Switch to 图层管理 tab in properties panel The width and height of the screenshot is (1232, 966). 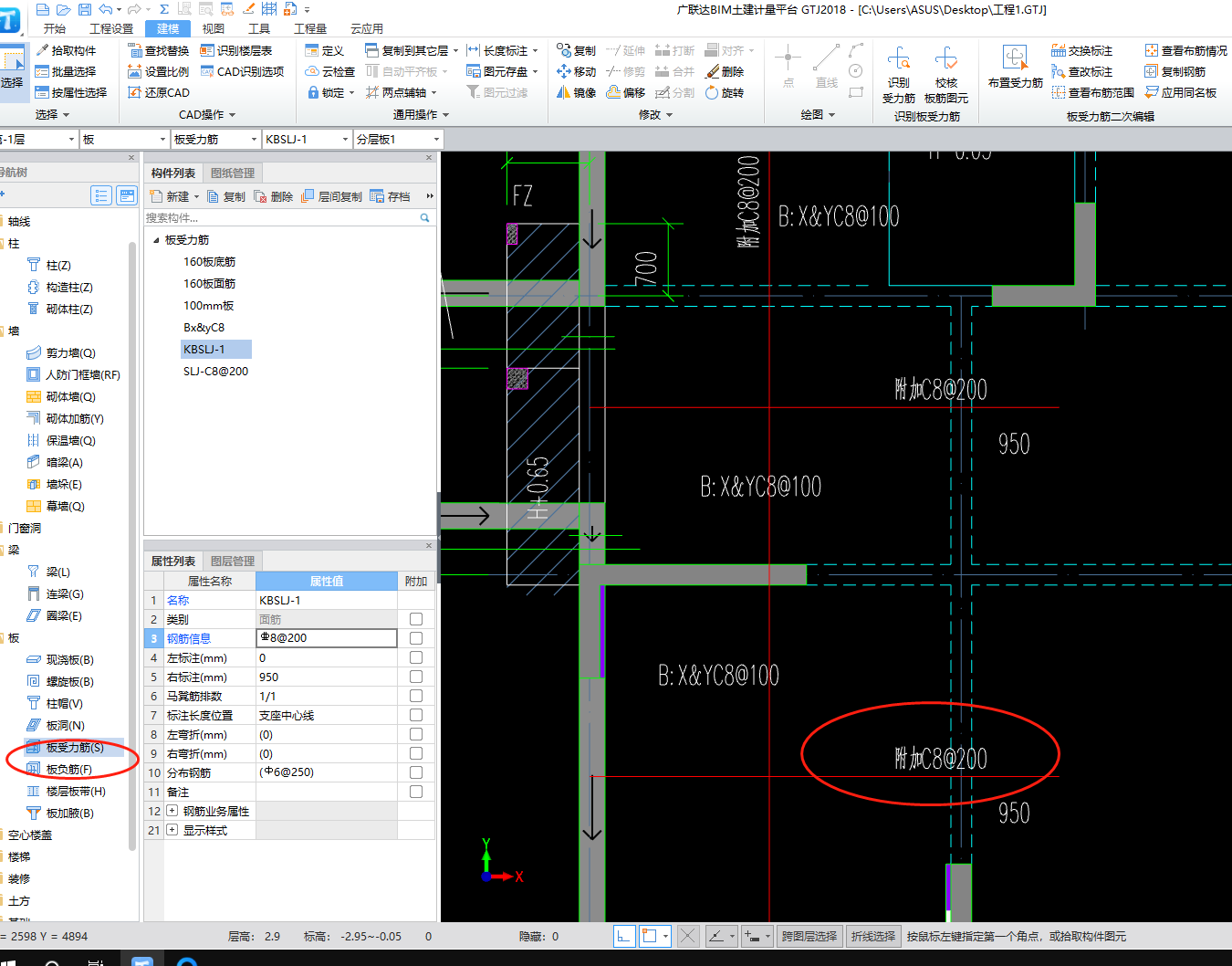[233, 562]
